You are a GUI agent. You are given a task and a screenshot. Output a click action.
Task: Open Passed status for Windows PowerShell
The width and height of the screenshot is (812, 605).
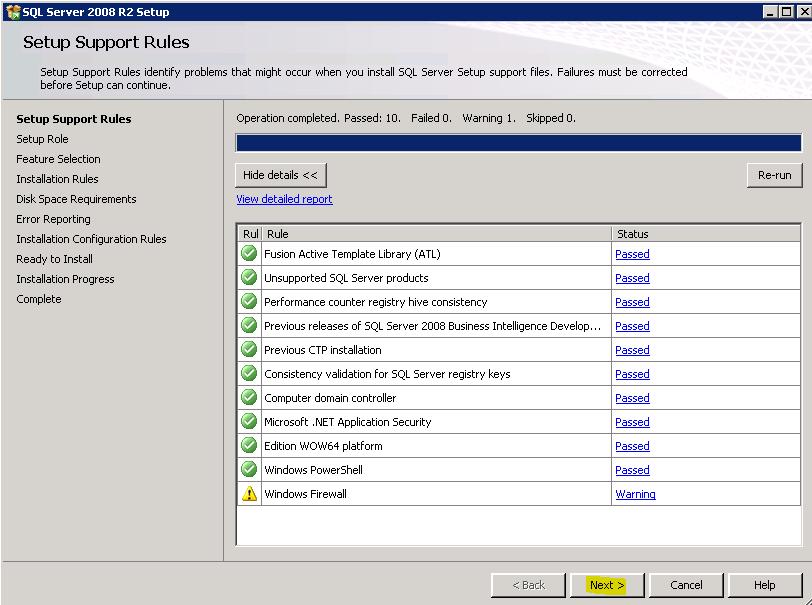click(x=632, y=470)
